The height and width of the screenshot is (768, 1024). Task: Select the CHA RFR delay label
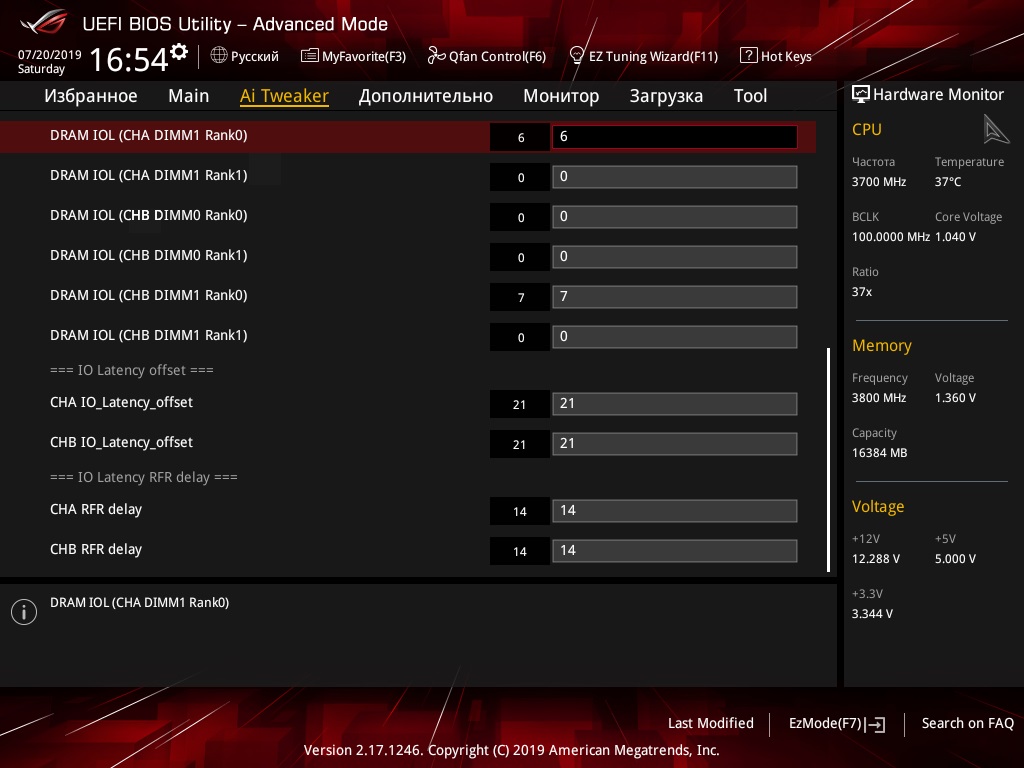96,509
